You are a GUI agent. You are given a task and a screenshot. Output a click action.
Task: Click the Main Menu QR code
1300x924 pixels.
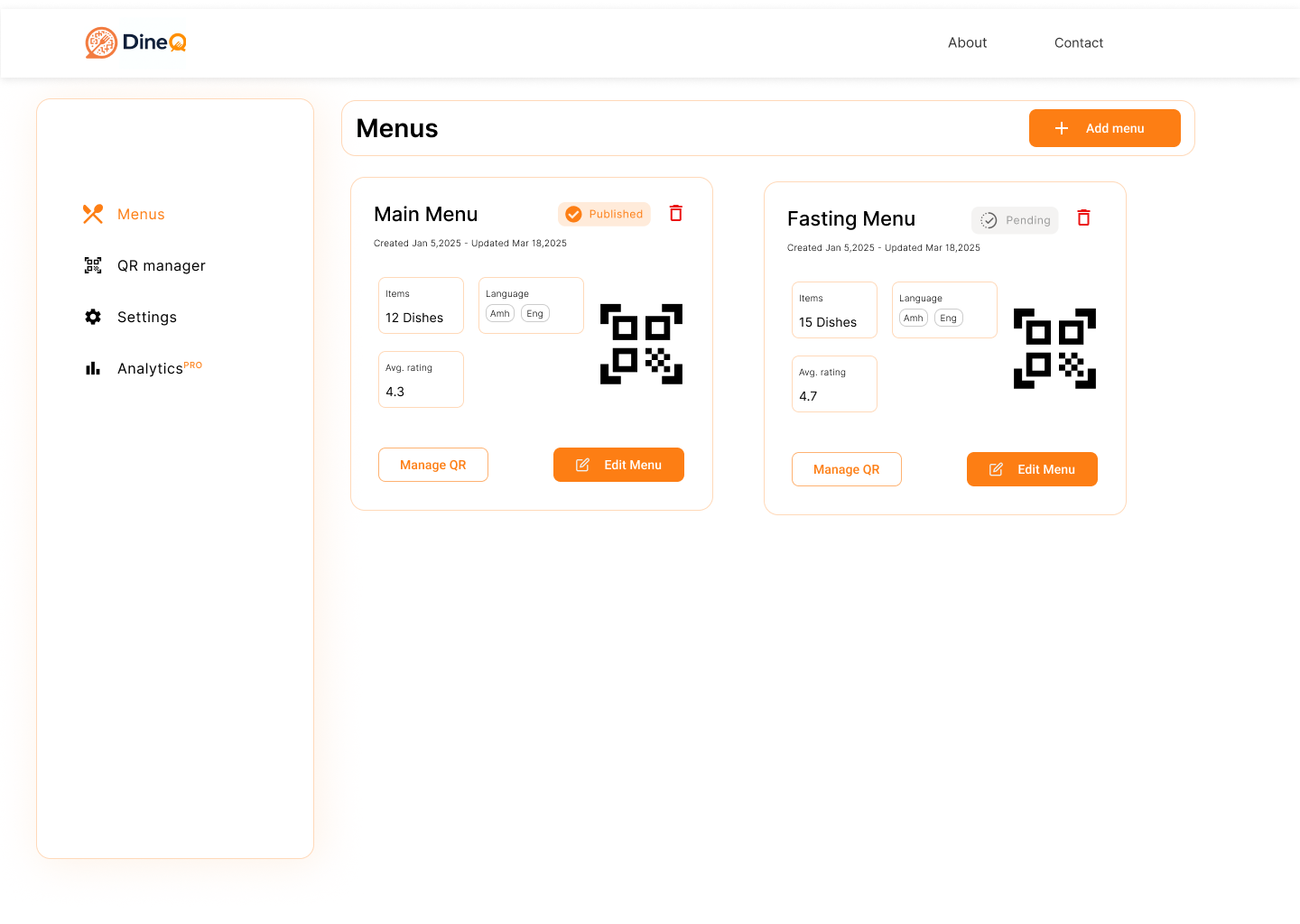click(641, 344)
